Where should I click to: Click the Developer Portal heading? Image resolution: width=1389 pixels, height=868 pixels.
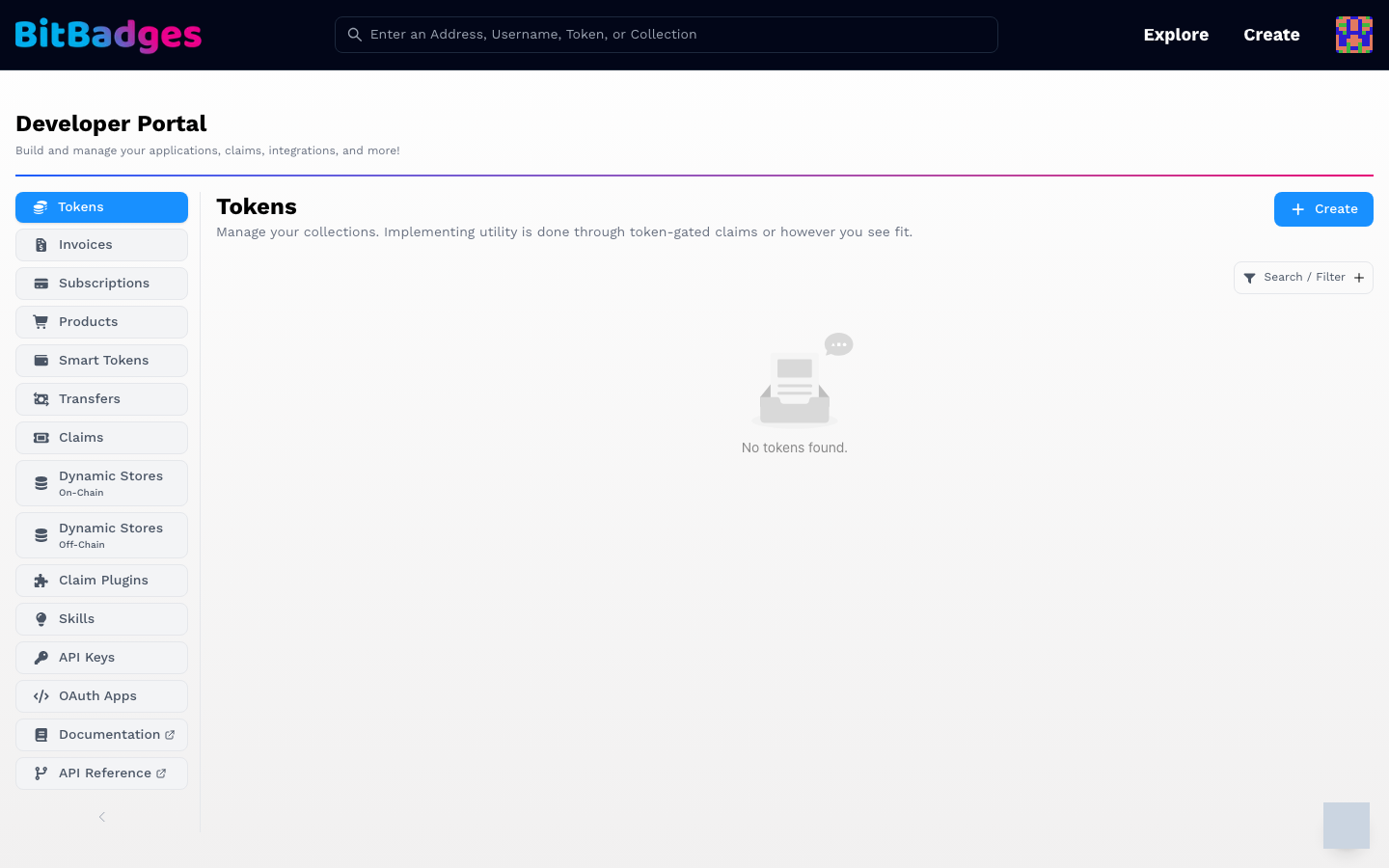pyautogui.click(x=111, y=123)
